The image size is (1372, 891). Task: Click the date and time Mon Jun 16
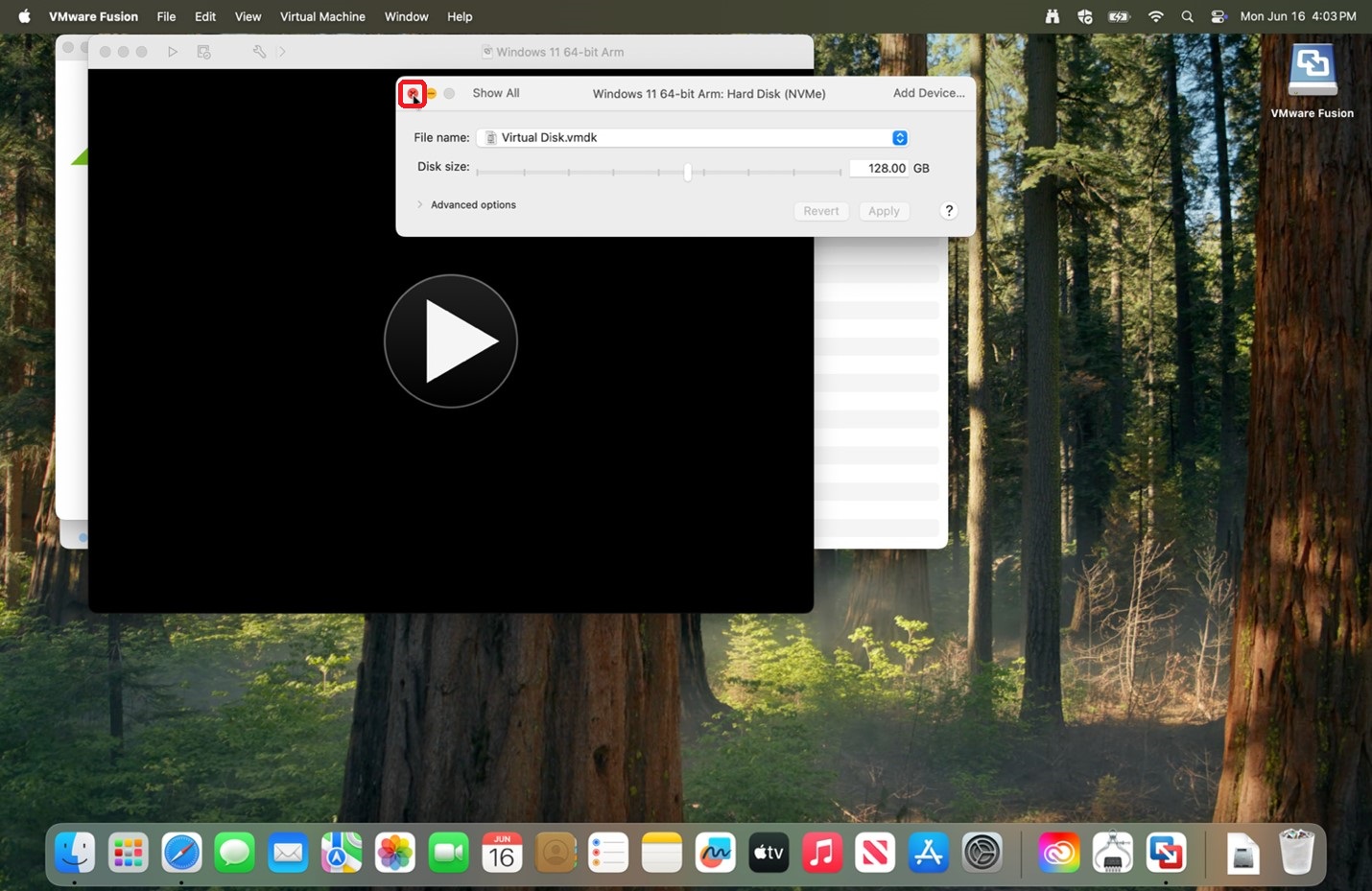click(1298, 16)
